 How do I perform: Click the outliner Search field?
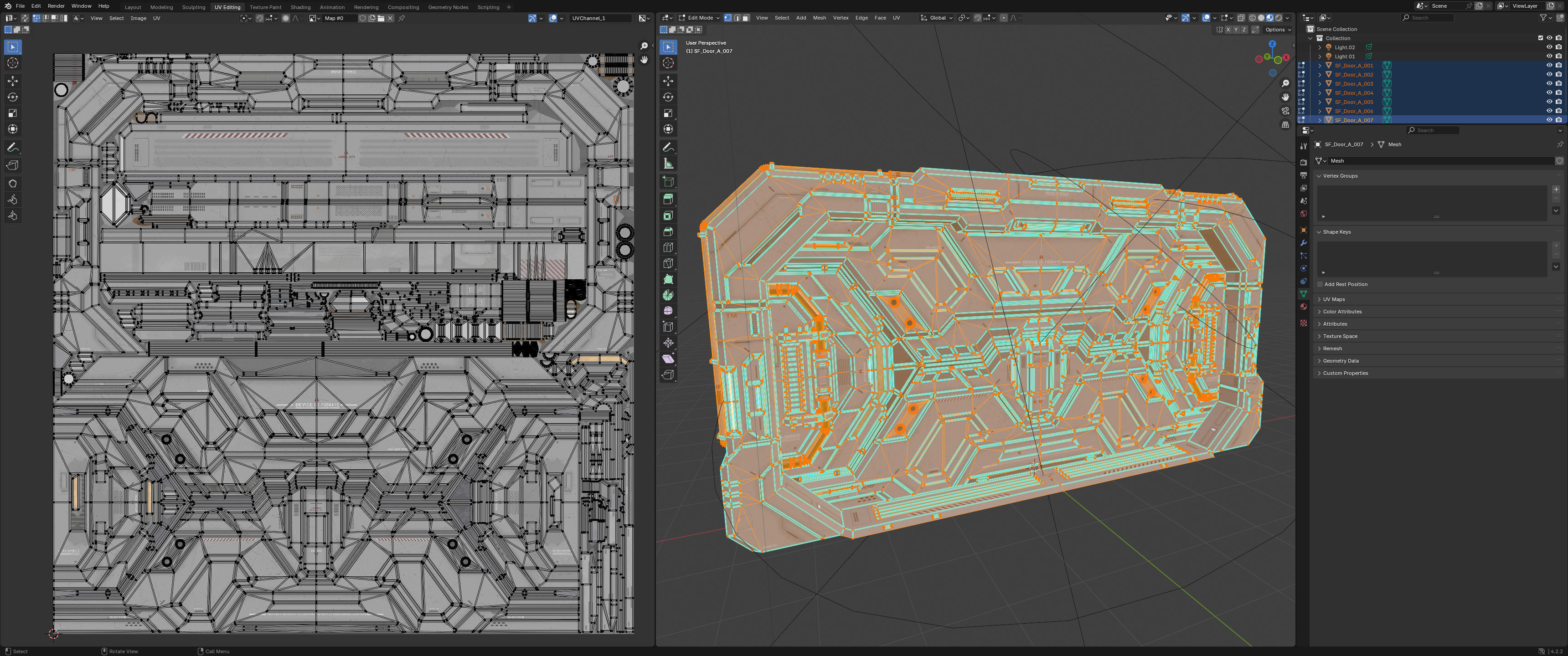pos(1428,18)
